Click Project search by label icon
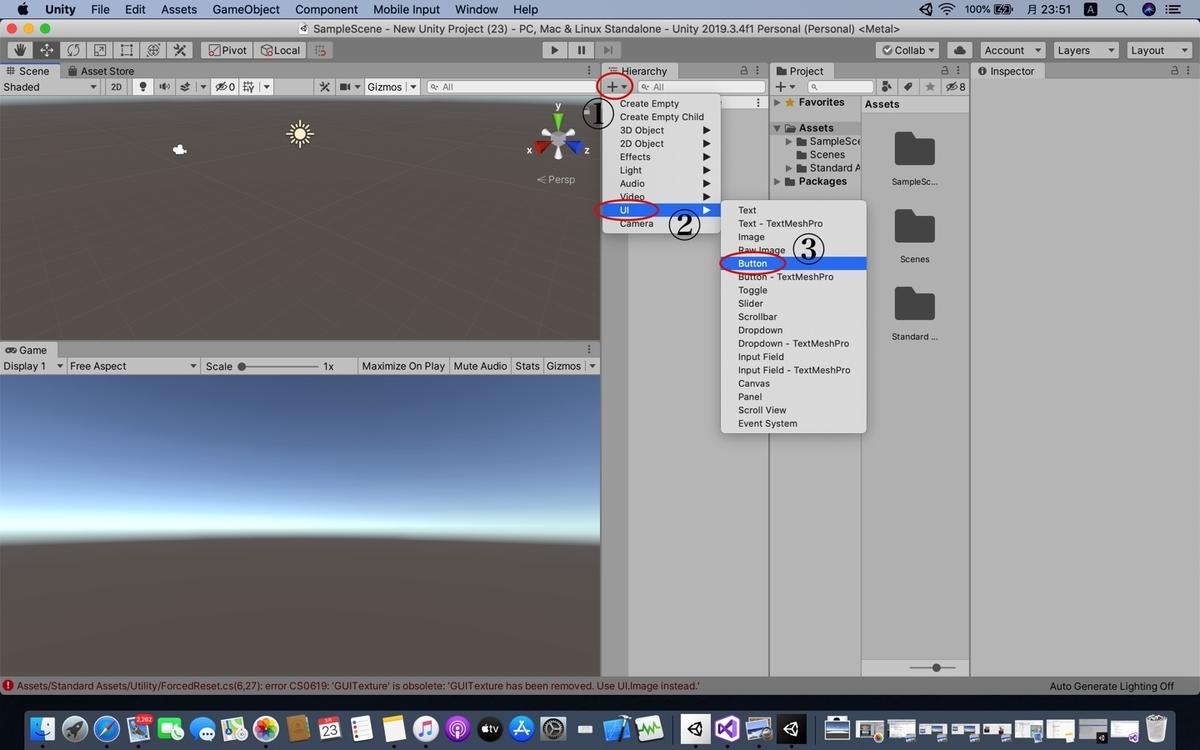Viewport: 1200px width, 750px height. tap(909, 87)
